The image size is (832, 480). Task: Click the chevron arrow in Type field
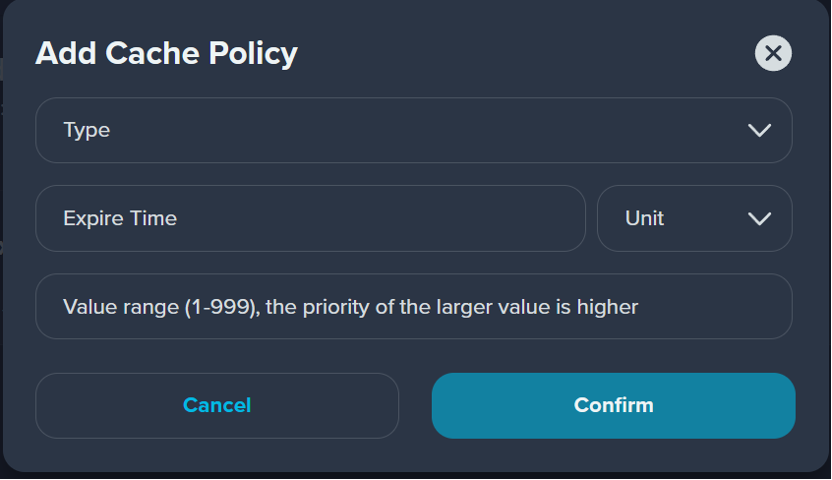(759, 130)
